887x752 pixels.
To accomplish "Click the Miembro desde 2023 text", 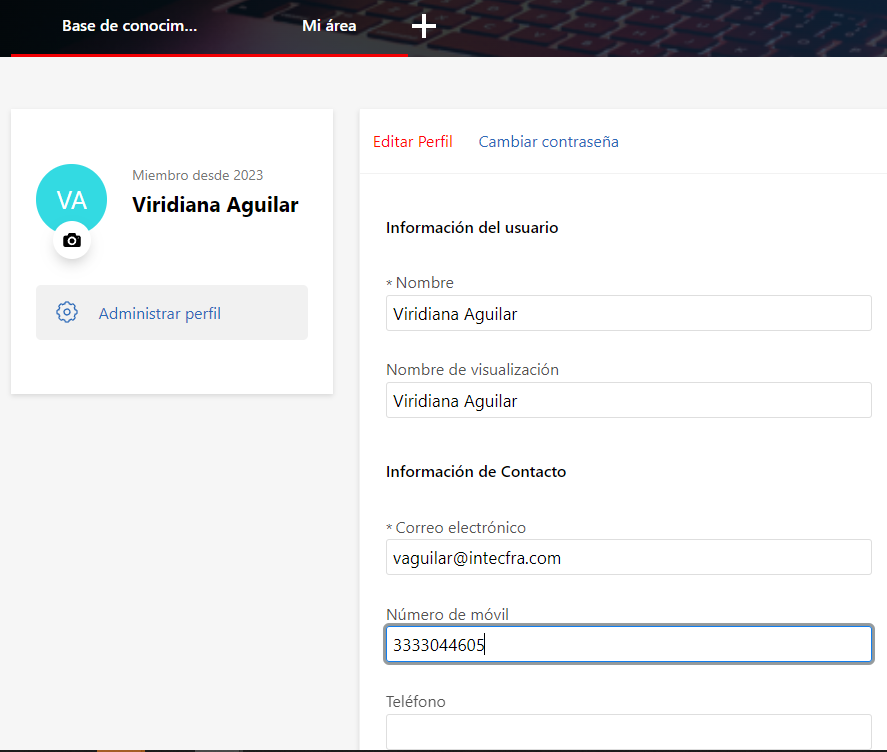I will click(x=197, y=175).
